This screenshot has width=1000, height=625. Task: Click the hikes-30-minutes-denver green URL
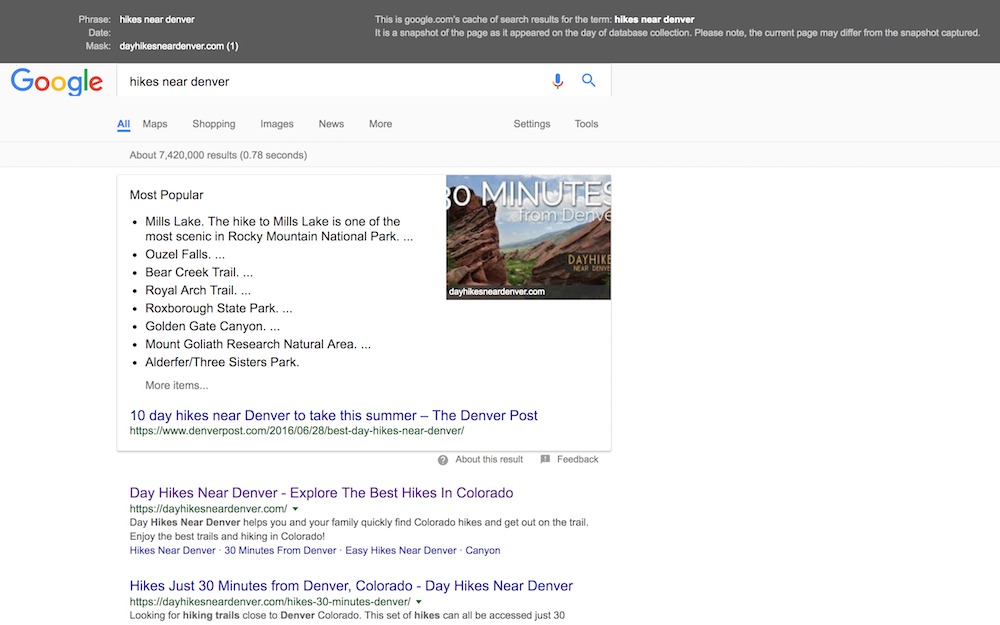(x=270, y=601)
